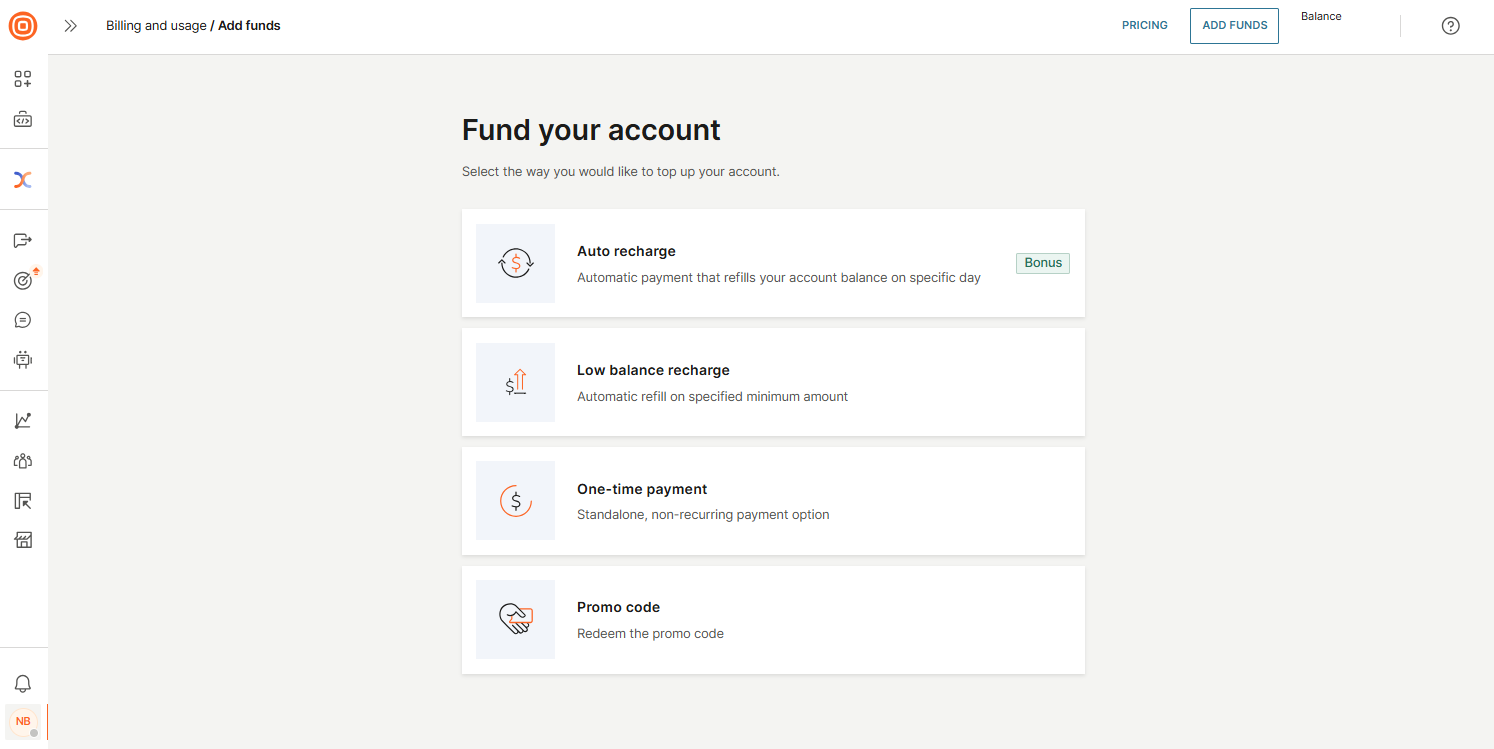Viewport: 1494px width, 749px height.
Task: Select the Auto recharge option
Action: tap(773, 263)
